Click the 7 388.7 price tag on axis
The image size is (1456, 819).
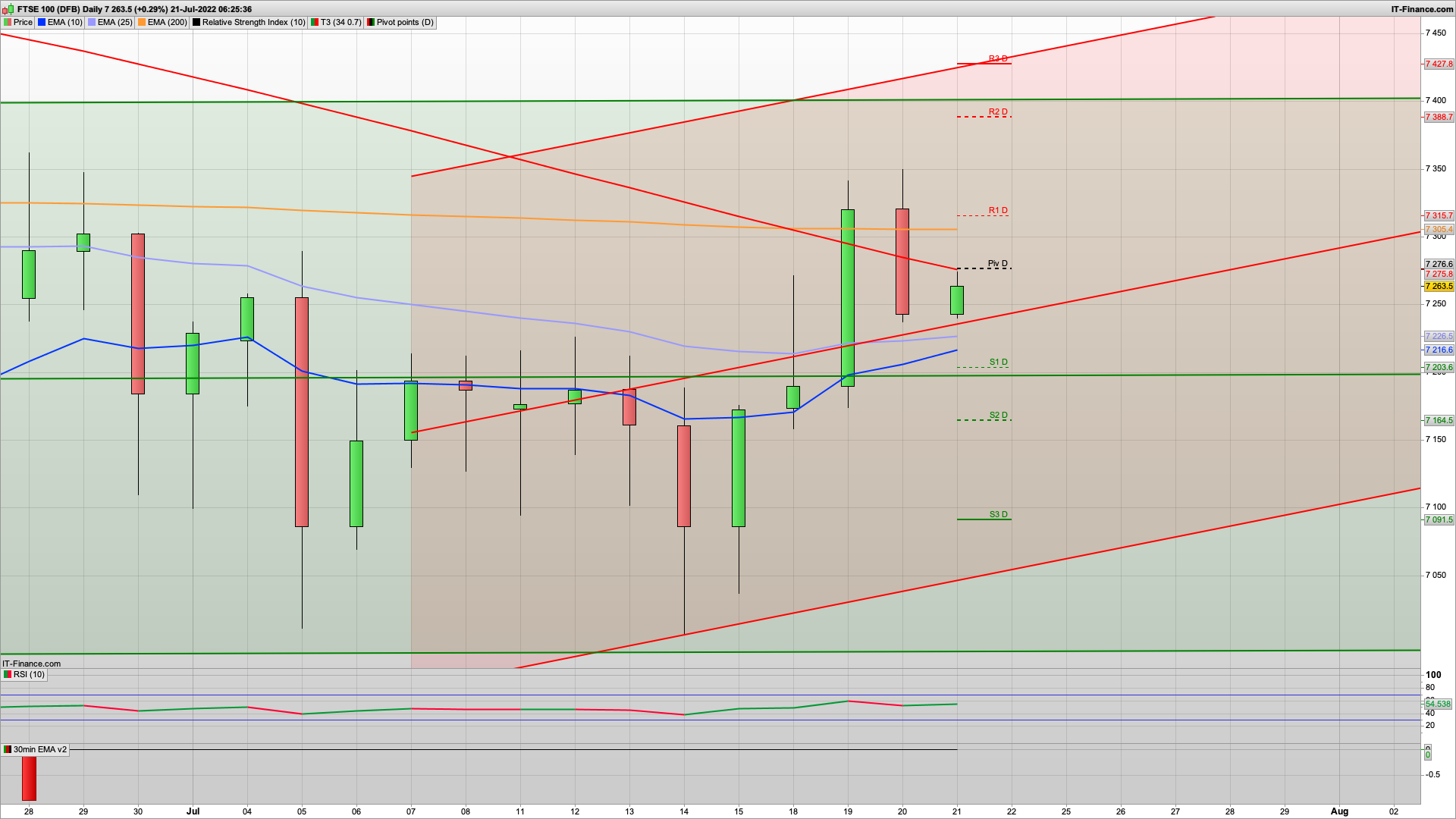[x=1439, y=118]
